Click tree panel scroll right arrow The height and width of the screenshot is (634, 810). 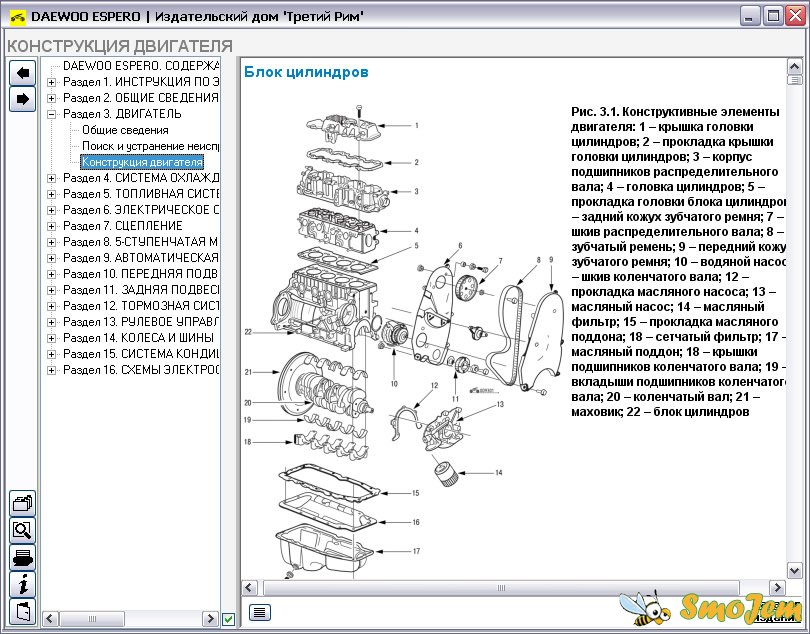coord(210,618)
